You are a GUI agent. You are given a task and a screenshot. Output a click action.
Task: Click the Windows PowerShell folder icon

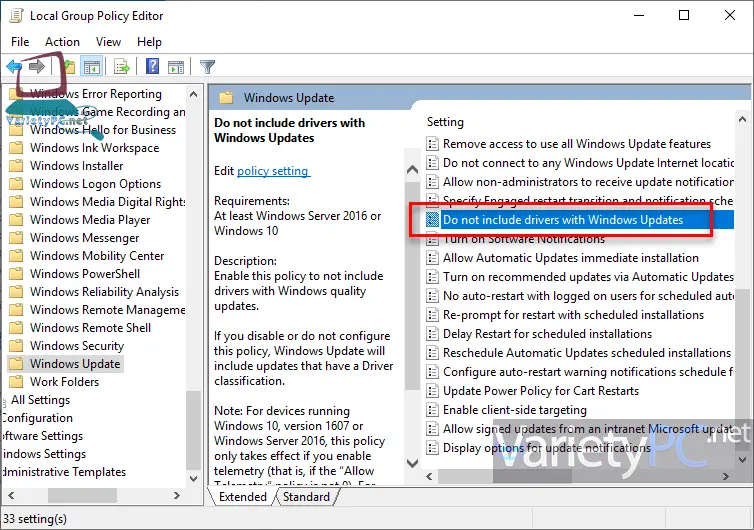point(16,274)
